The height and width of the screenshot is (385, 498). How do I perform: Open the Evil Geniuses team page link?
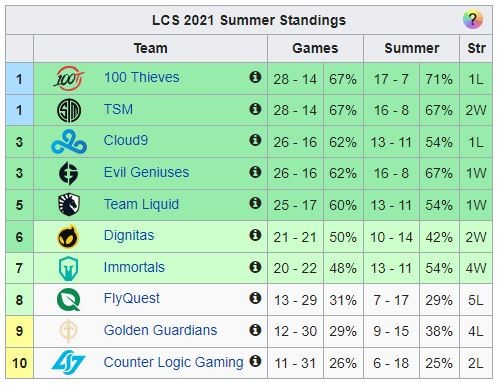(146, 172)
